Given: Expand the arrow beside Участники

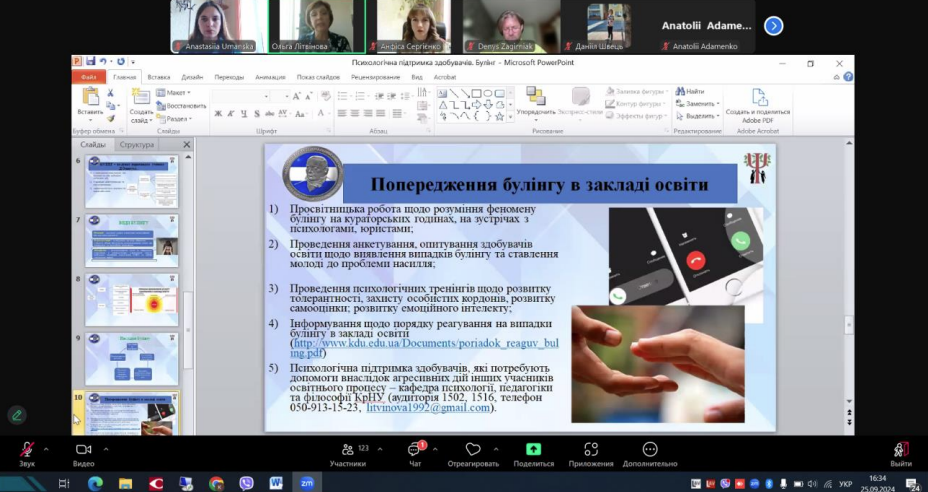Looking at the screenshot, I should pyautogui.click(x=380, y=449).
